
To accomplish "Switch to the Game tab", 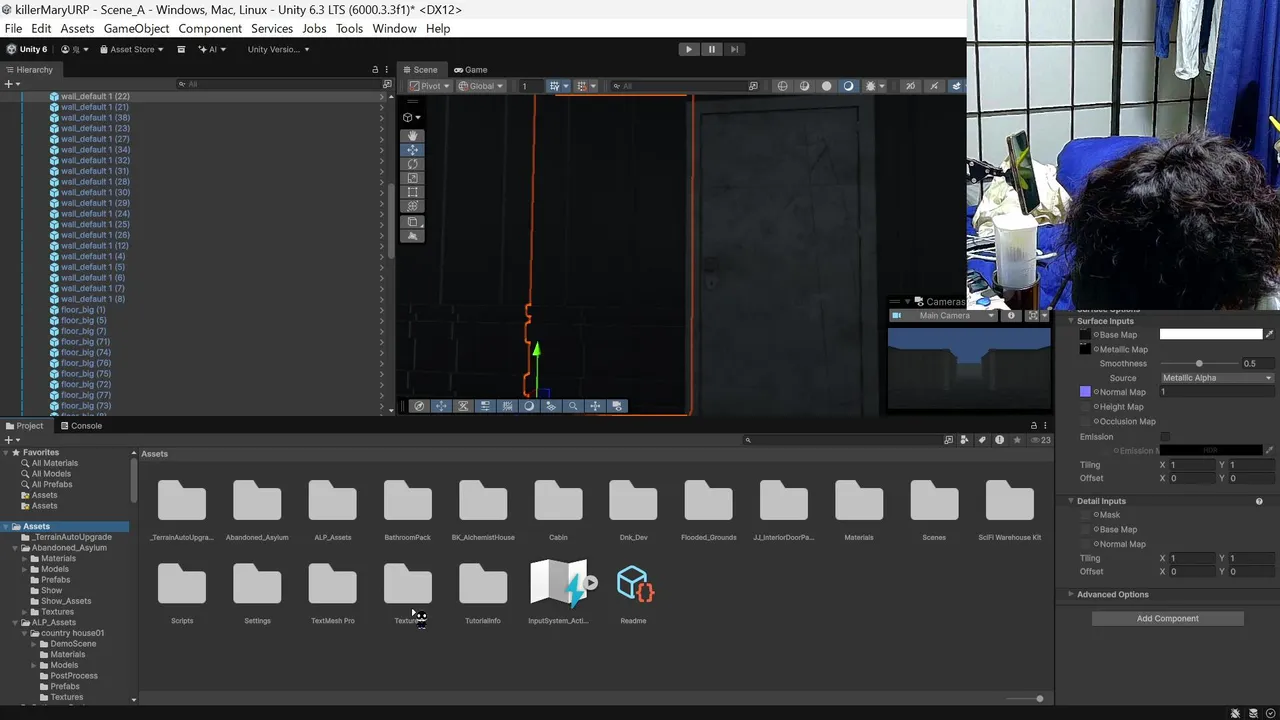I will (x=470, y=70).
